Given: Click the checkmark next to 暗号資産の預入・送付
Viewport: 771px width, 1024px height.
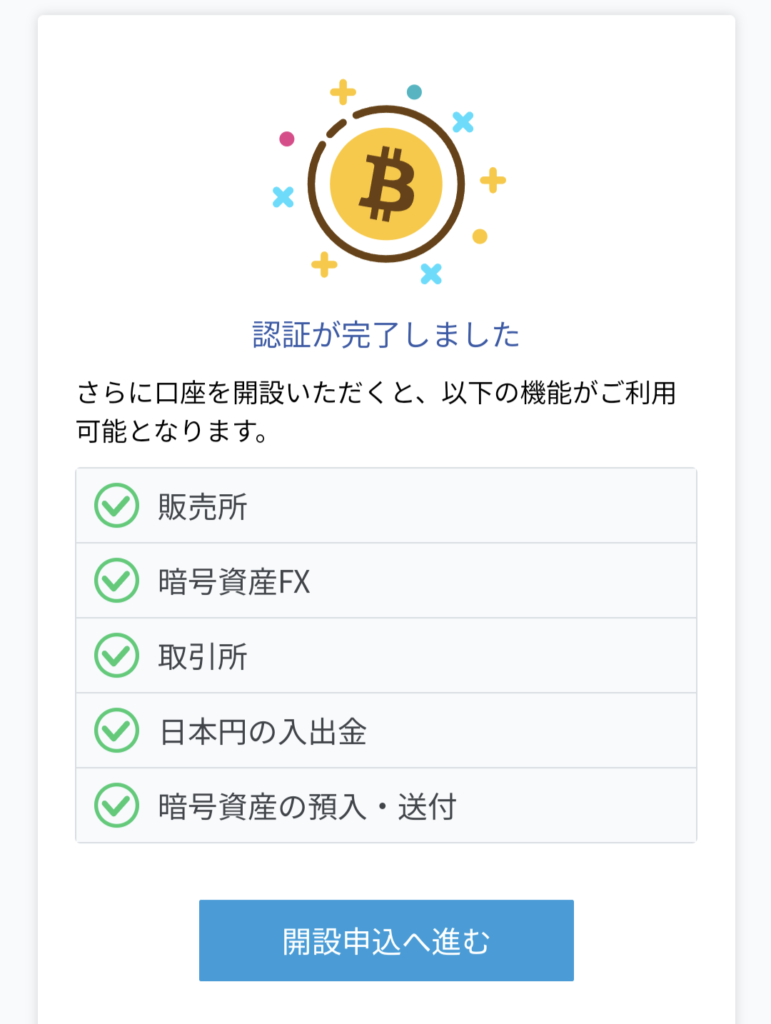Looking at the screenshot, I should coord(116,806).
